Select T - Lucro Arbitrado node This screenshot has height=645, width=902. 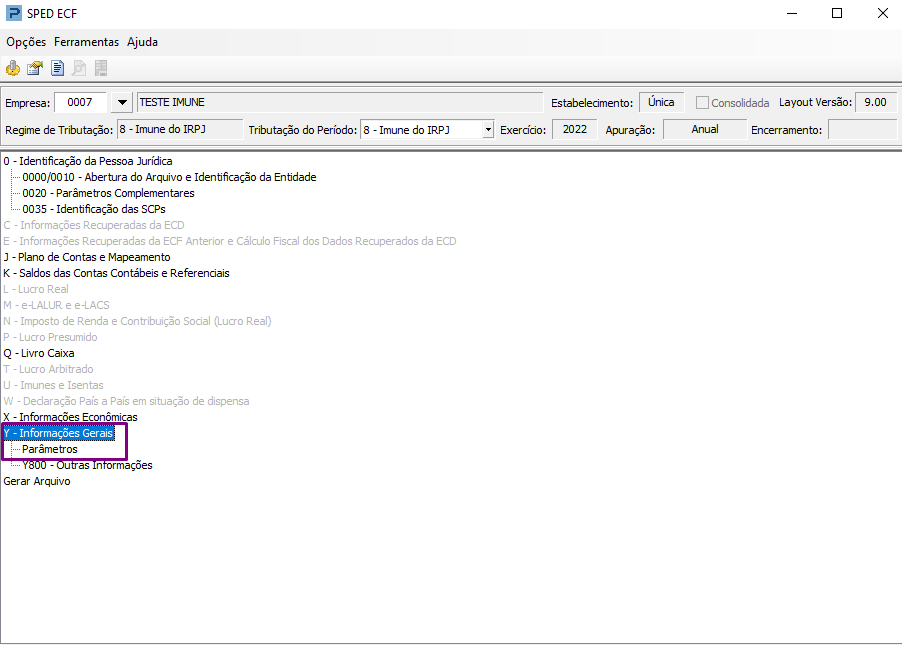(48, 369)
